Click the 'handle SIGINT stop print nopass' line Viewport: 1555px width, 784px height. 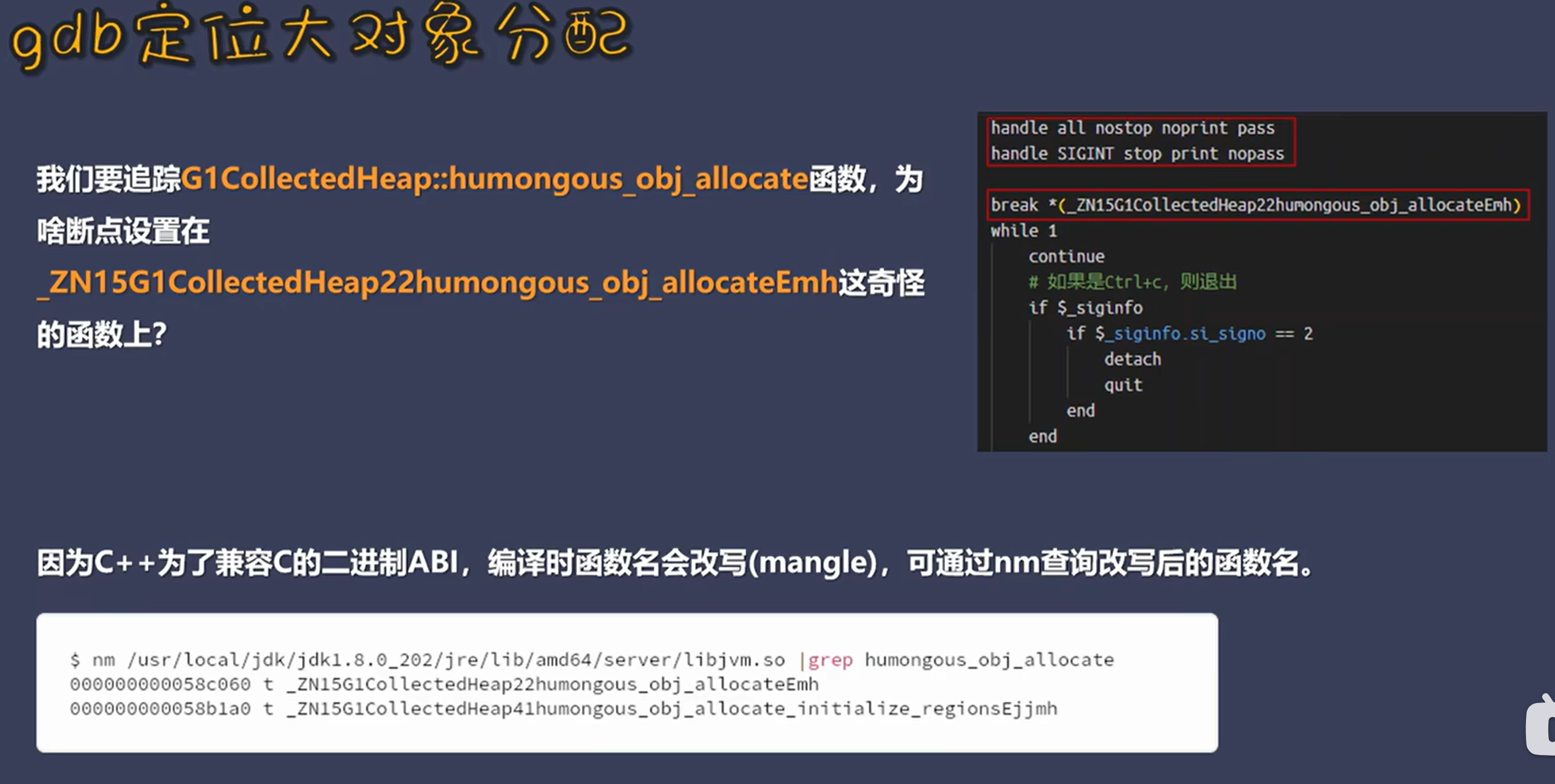pos(1136,154)
